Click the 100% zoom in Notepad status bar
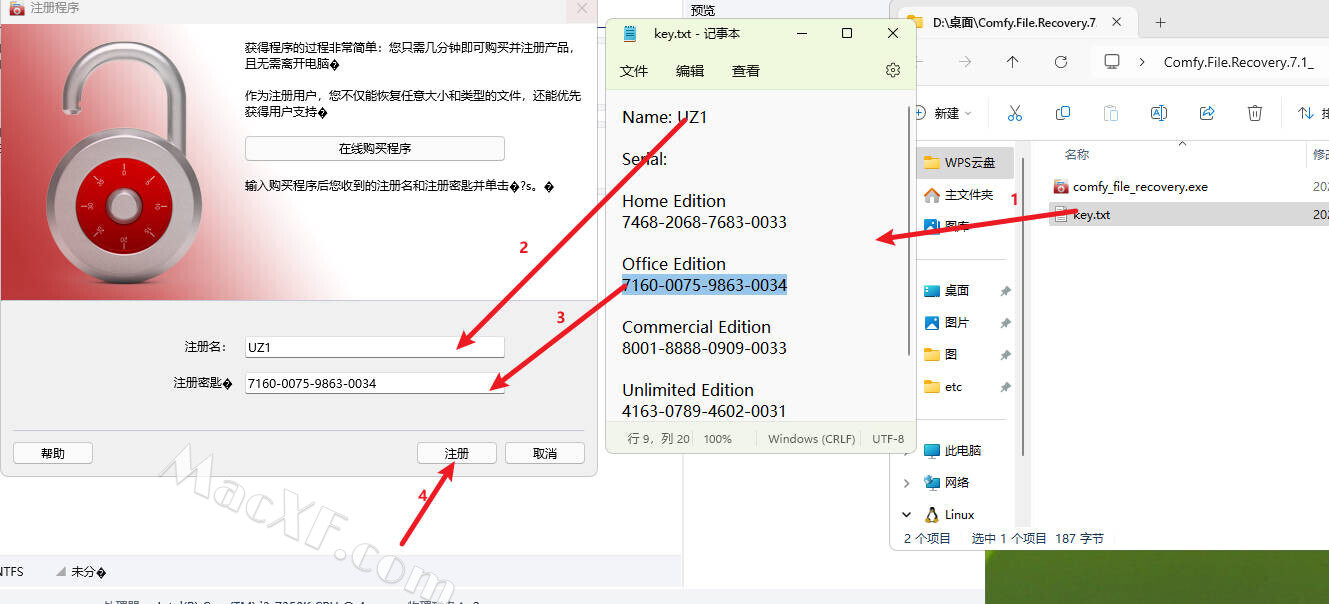1329x604 pixels. pos(717,439)
